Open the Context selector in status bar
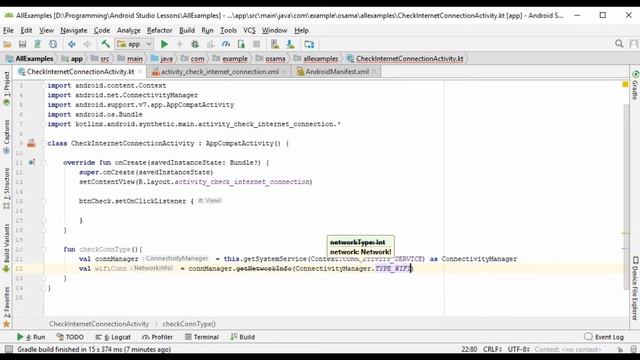The height and width of the screenshot is (360, 640). click(x=568, y=349)
